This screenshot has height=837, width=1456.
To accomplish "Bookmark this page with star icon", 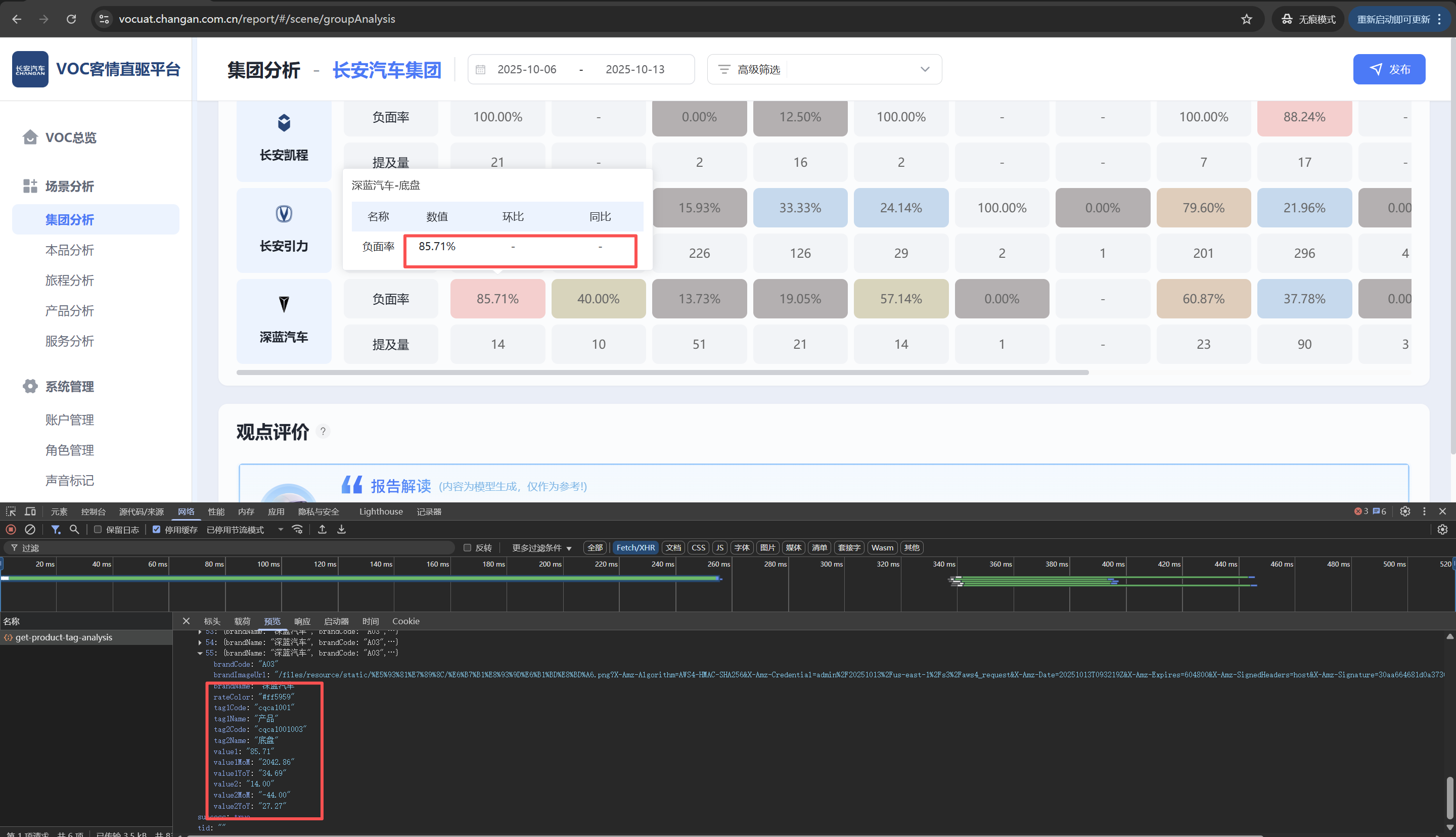I will click(1246, 19).
